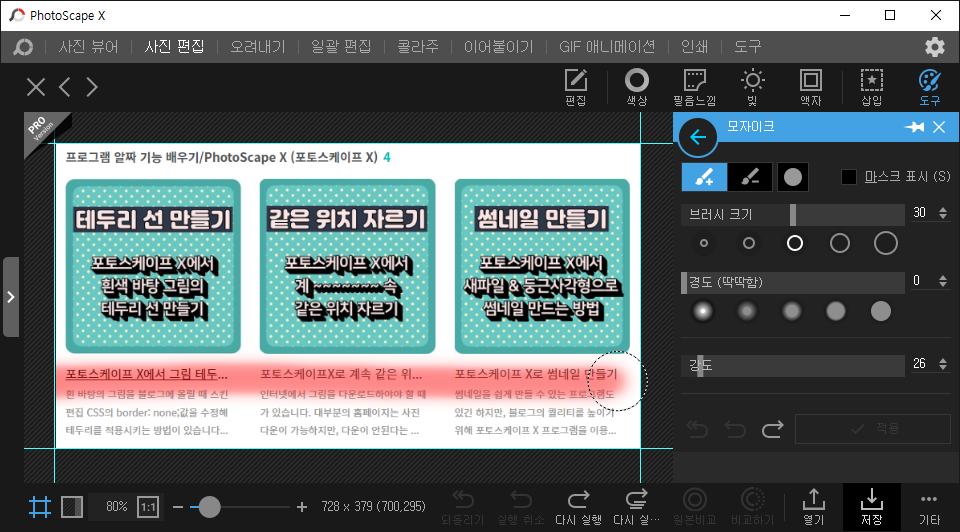Open the 색상 color tools
This screenshot has height=532, width=960.
pos(637,88)
